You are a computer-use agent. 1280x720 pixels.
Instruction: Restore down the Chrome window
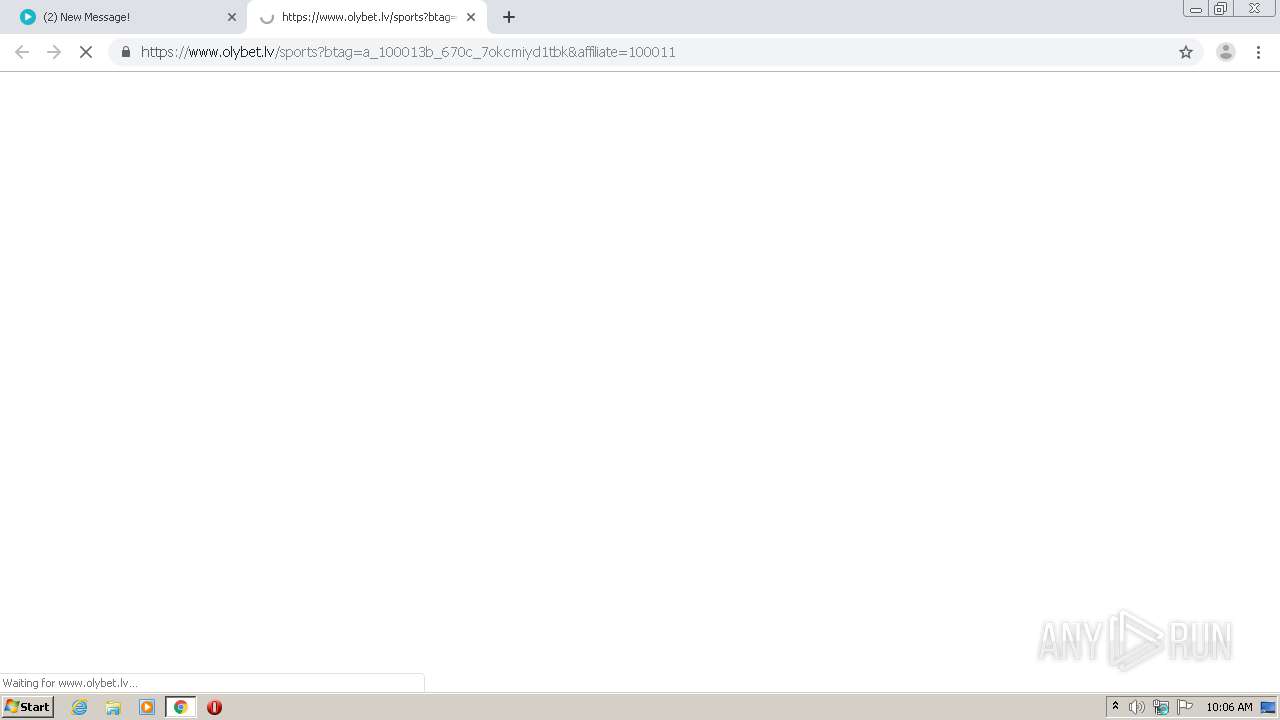coord(1221,9)
